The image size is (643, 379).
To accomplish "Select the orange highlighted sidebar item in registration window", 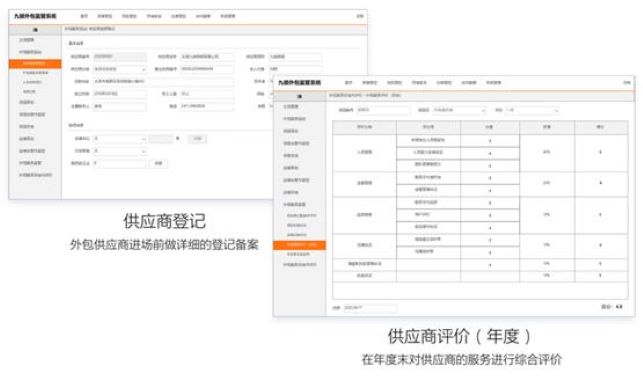I will point(35,64).
